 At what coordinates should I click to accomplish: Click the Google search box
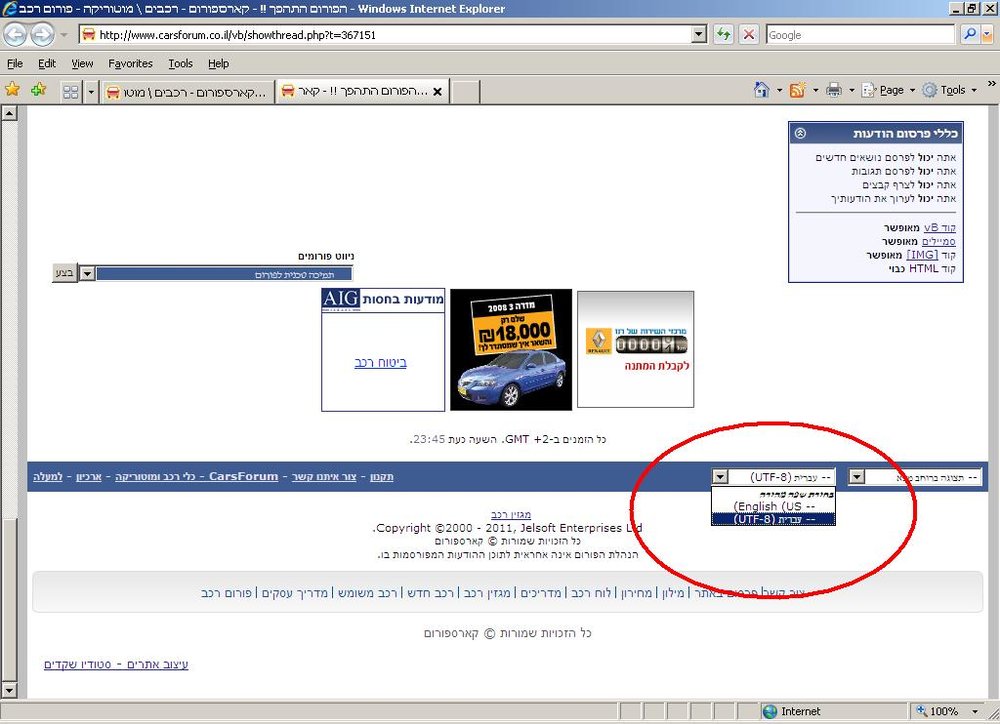click(x=860, y=35)
